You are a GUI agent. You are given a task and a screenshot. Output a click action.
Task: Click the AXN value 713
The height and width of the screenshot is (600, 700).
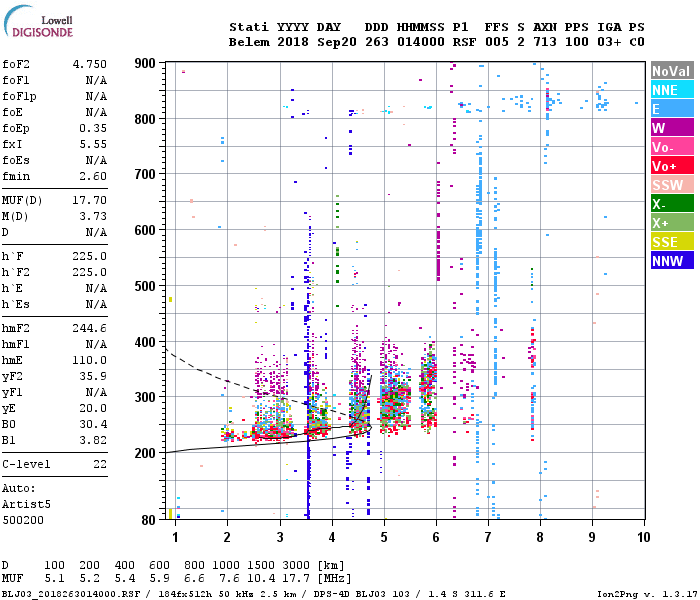click(x=545, y=42)
